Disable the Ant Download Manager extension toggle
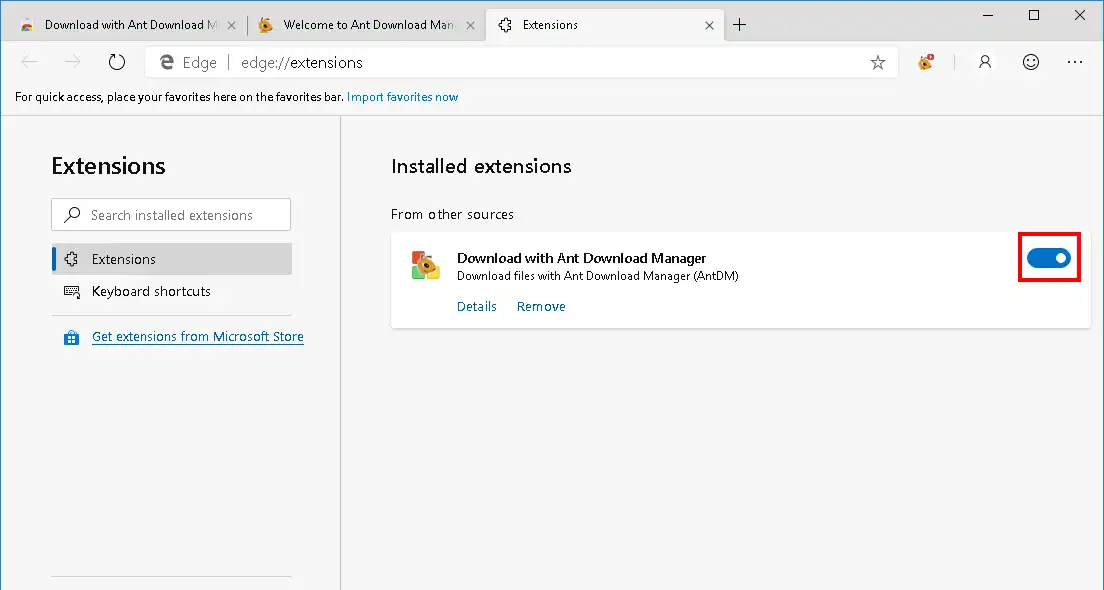This screenshot has width=1104, height=590. (1048, 258)
